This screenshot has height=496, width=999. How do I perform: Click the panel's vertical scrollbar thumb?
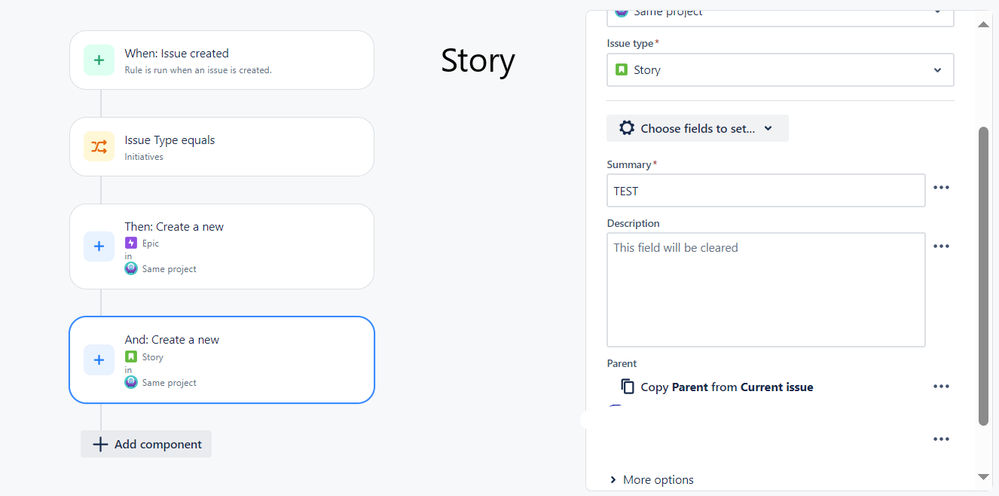coord(983,276)
